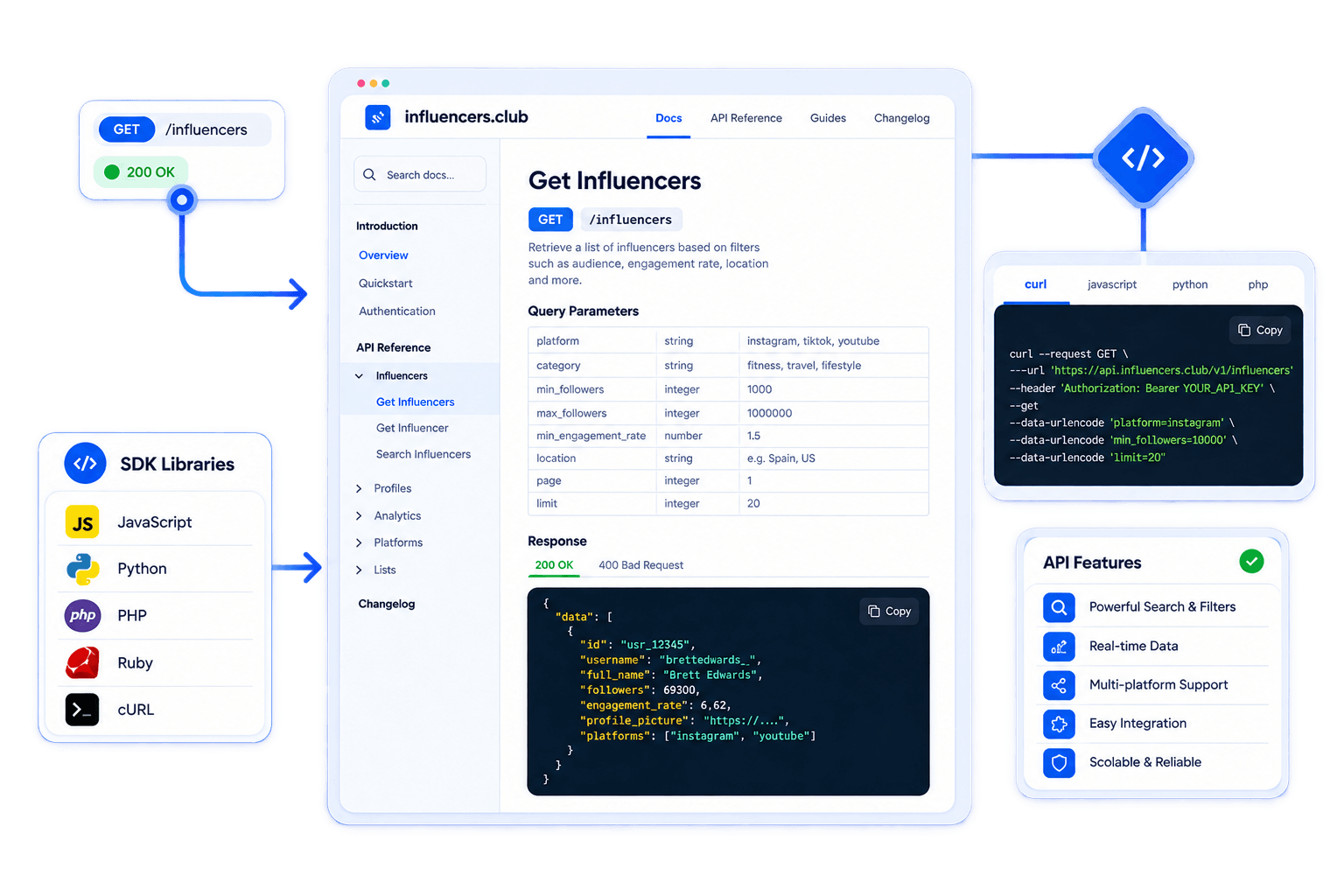
Task: Click the cURL terminal icon in SDK Libraries
Action: tap(82, 710)
